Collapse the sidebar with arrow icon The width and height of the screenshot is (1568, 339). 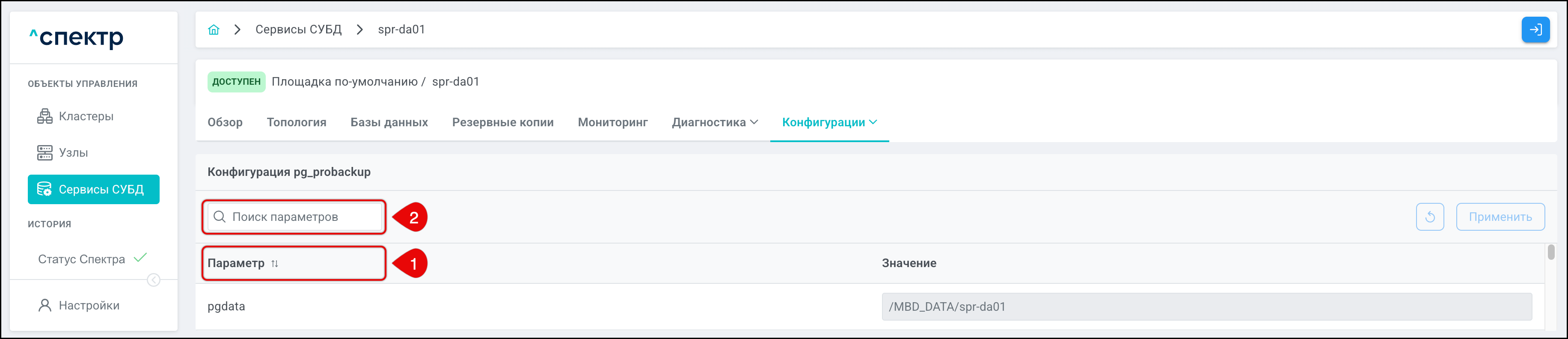click(153, 280)
